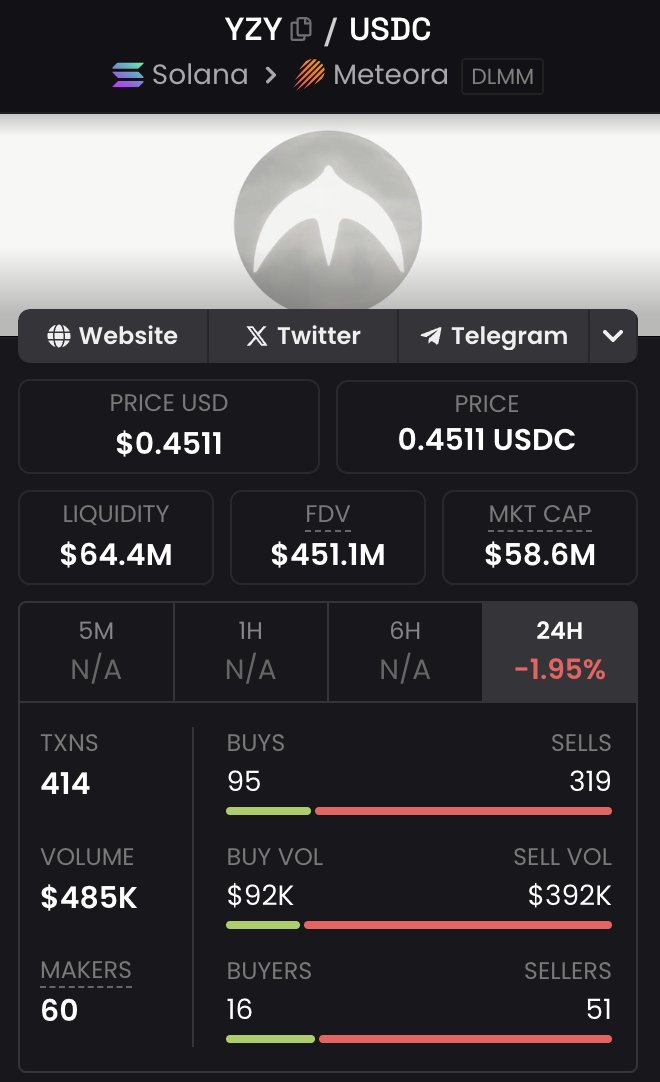Open the Website globe icon link
660x1082 pixels.
pos(59,336)
